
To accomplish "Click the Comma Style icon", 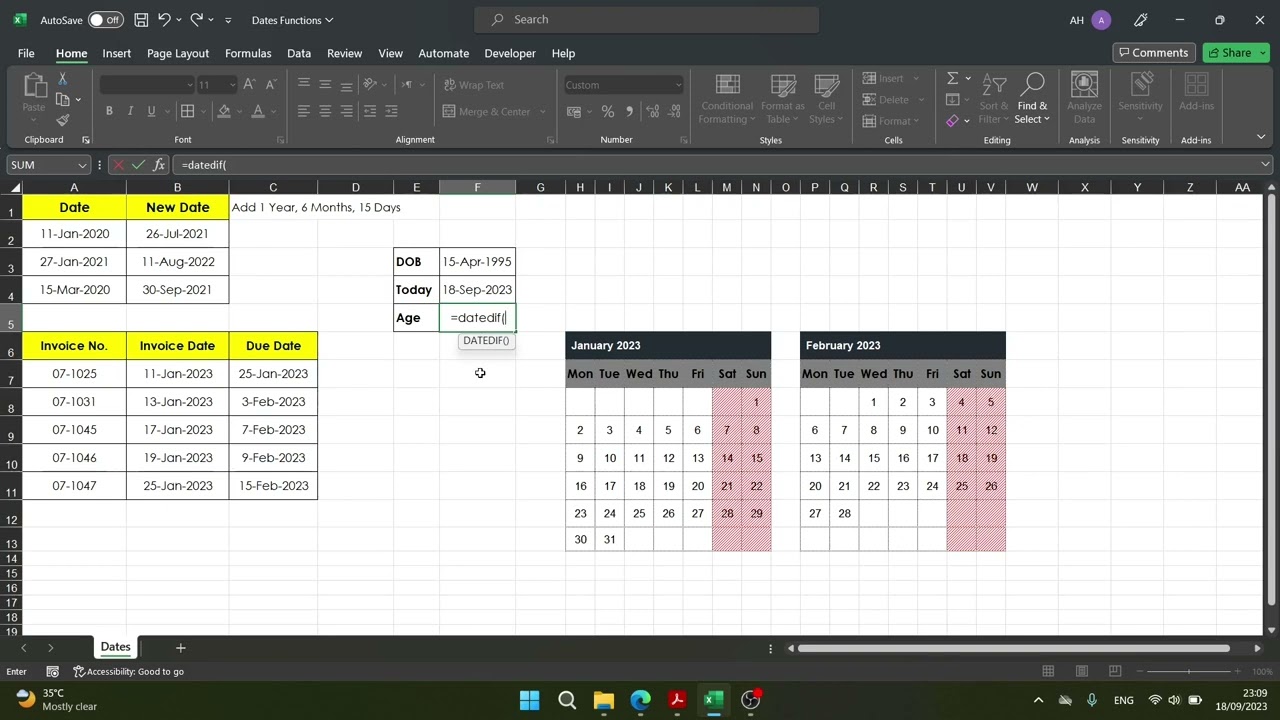I will pyautogui.click(x=629, y=112).
